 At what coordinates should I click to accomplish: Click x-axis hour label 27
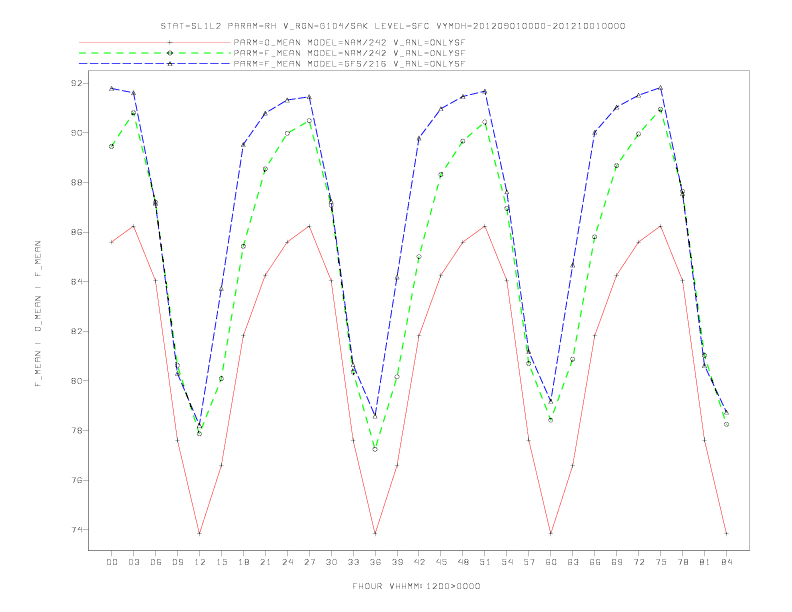pyautogui.click(x=309, y=562)
